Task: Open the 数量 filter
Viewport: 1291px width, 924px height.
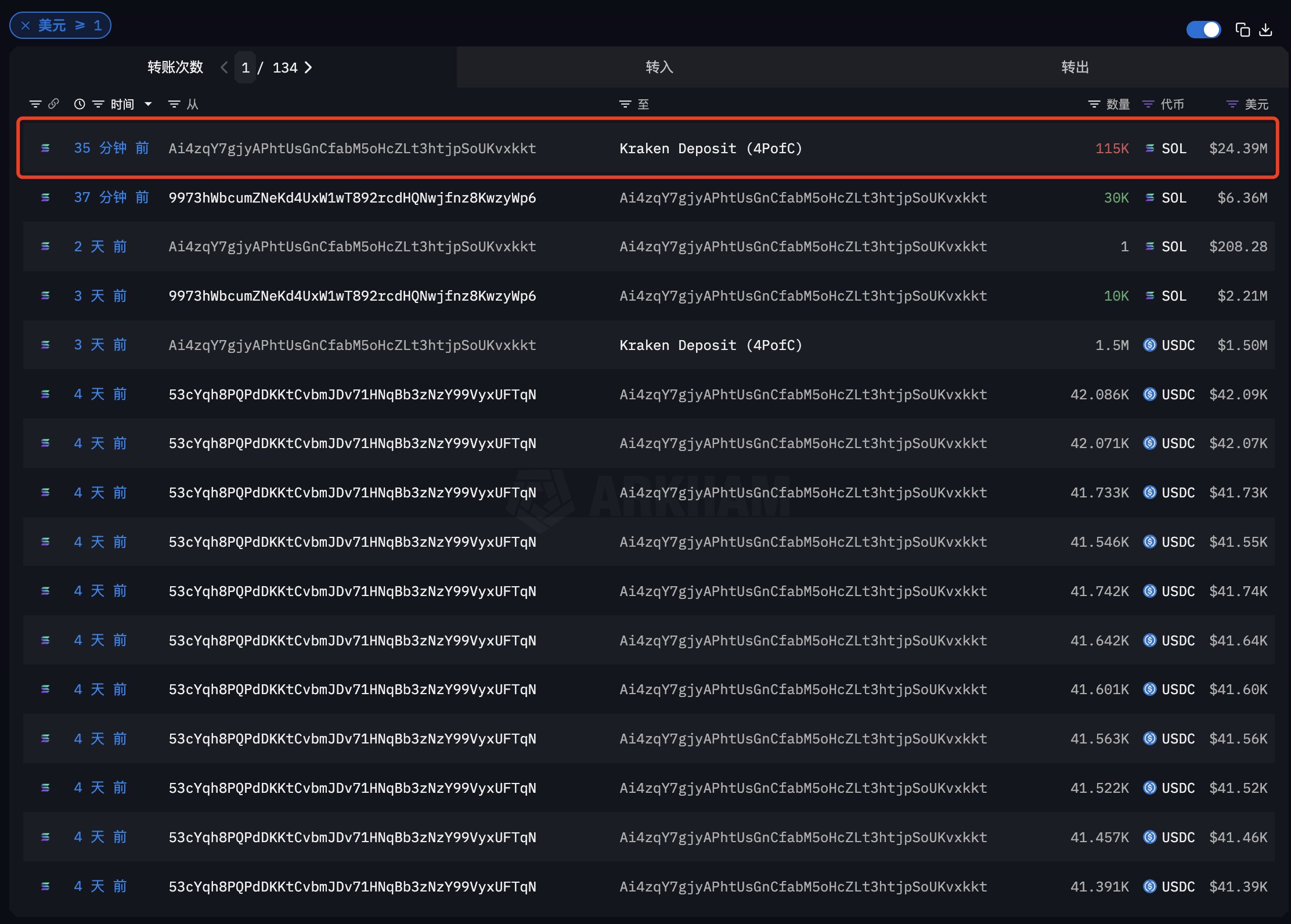Action: click(1094, 104)
